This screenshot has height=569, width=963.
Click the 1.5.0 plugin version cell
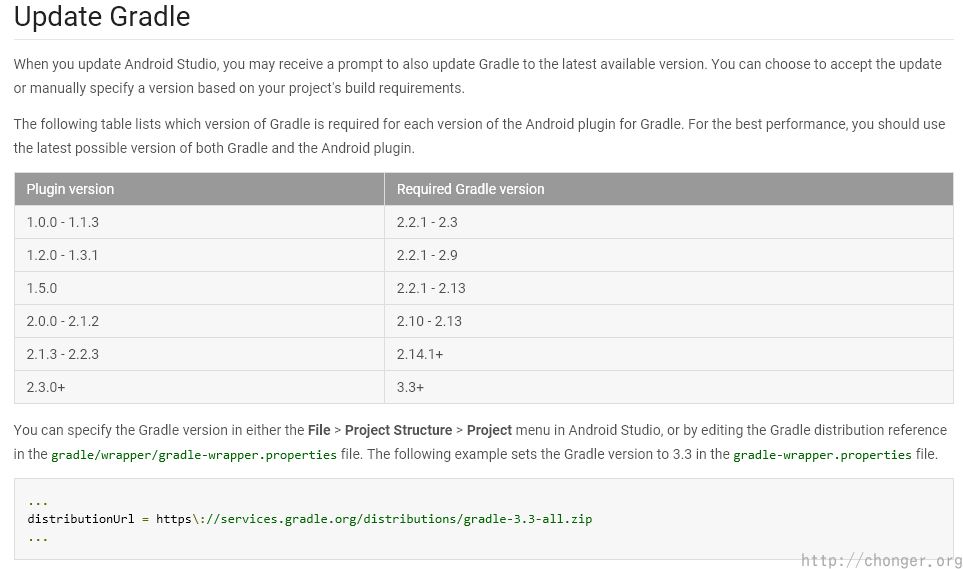42,288
